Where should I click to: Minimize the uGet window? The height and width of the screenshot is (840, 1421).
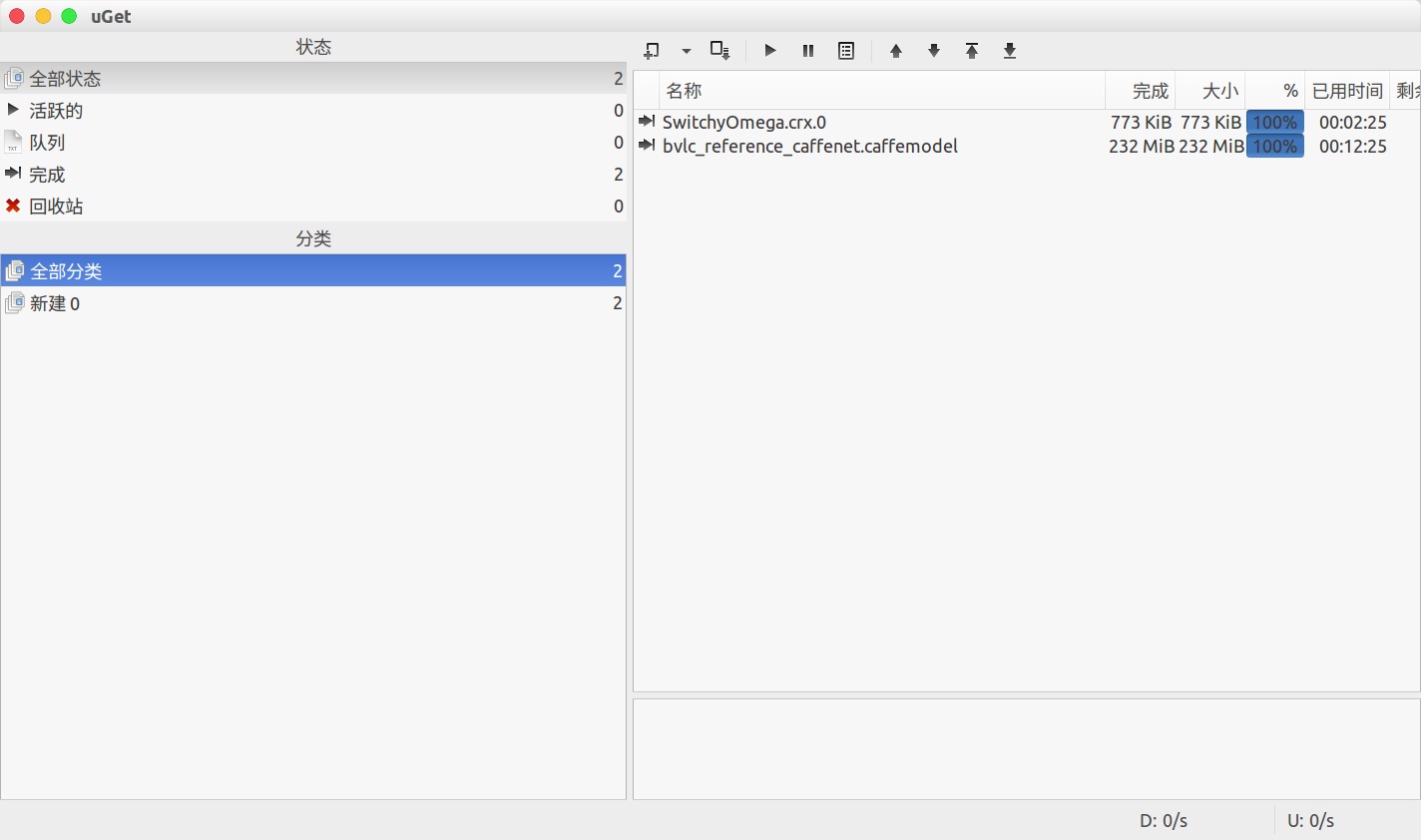pos(43,16)
